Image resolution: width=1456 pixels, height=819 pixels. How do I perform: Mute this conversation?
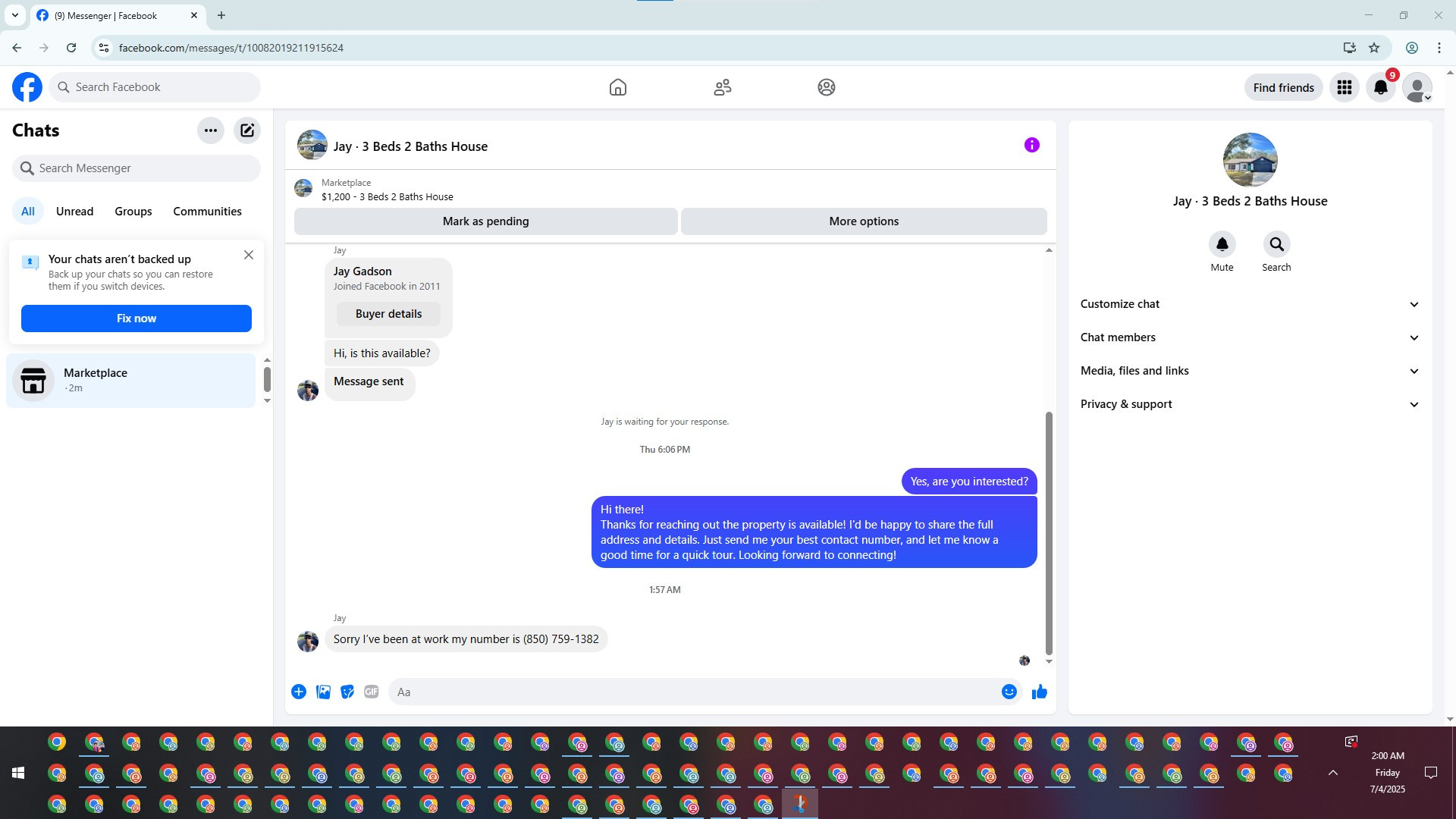(x=1222, y=244)
